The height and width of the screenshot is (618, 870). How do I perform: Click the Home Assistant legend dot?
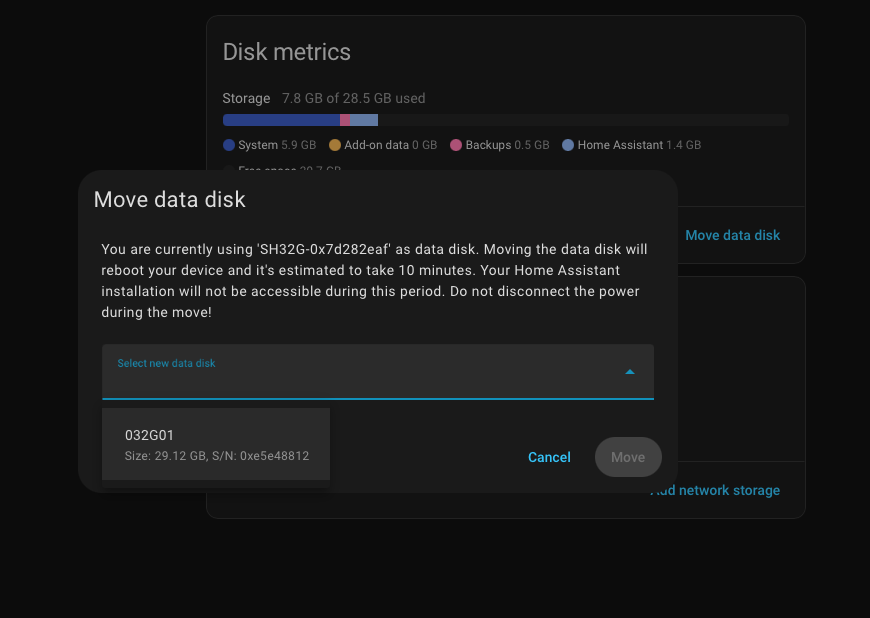(x=568, y=145)
